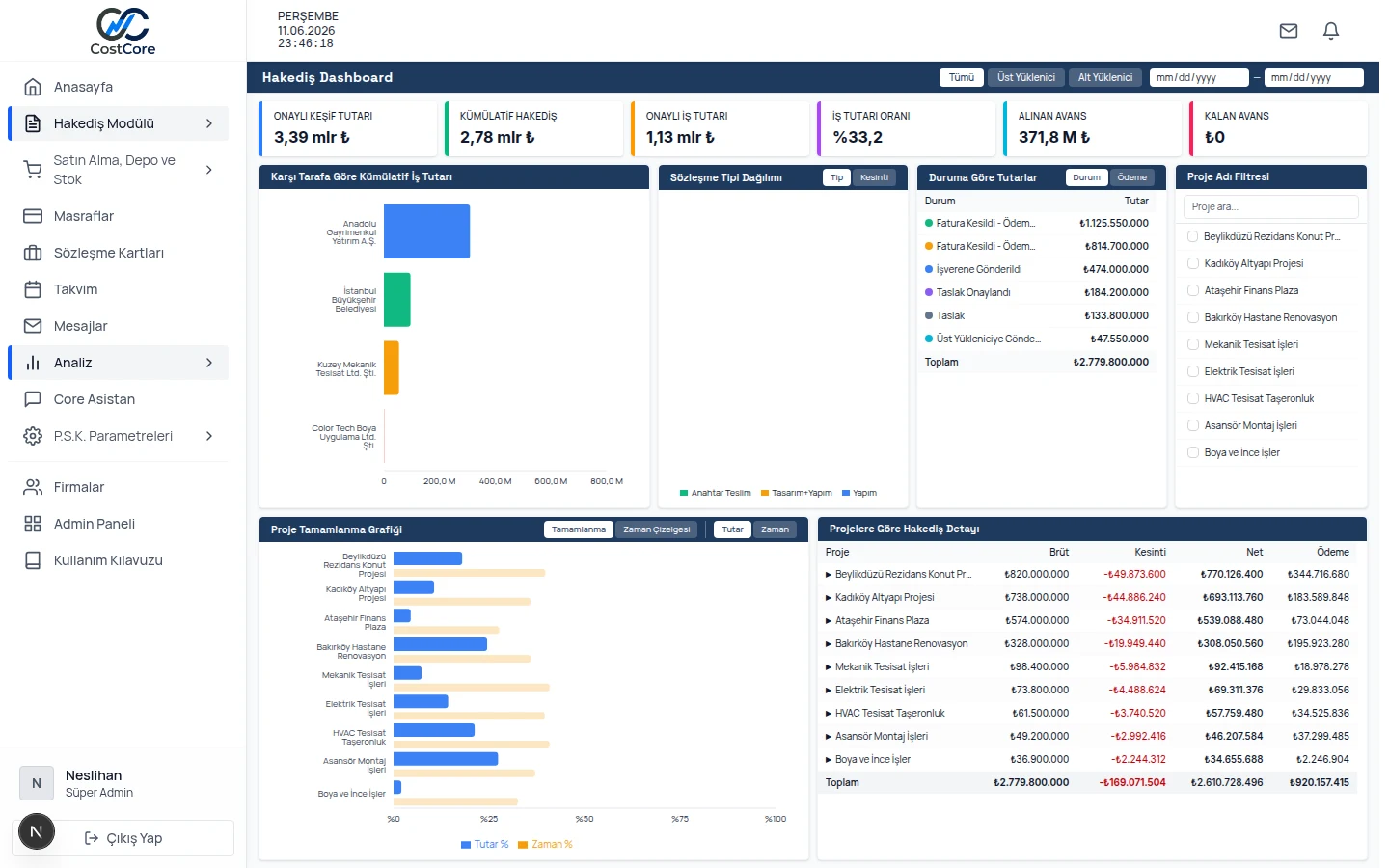The height and width of the screenshot is (868, 1389).
Task: Expand Satın Alma, Depo ve Stok chevron
Action: pyautogui.click(x=209, y=170)
